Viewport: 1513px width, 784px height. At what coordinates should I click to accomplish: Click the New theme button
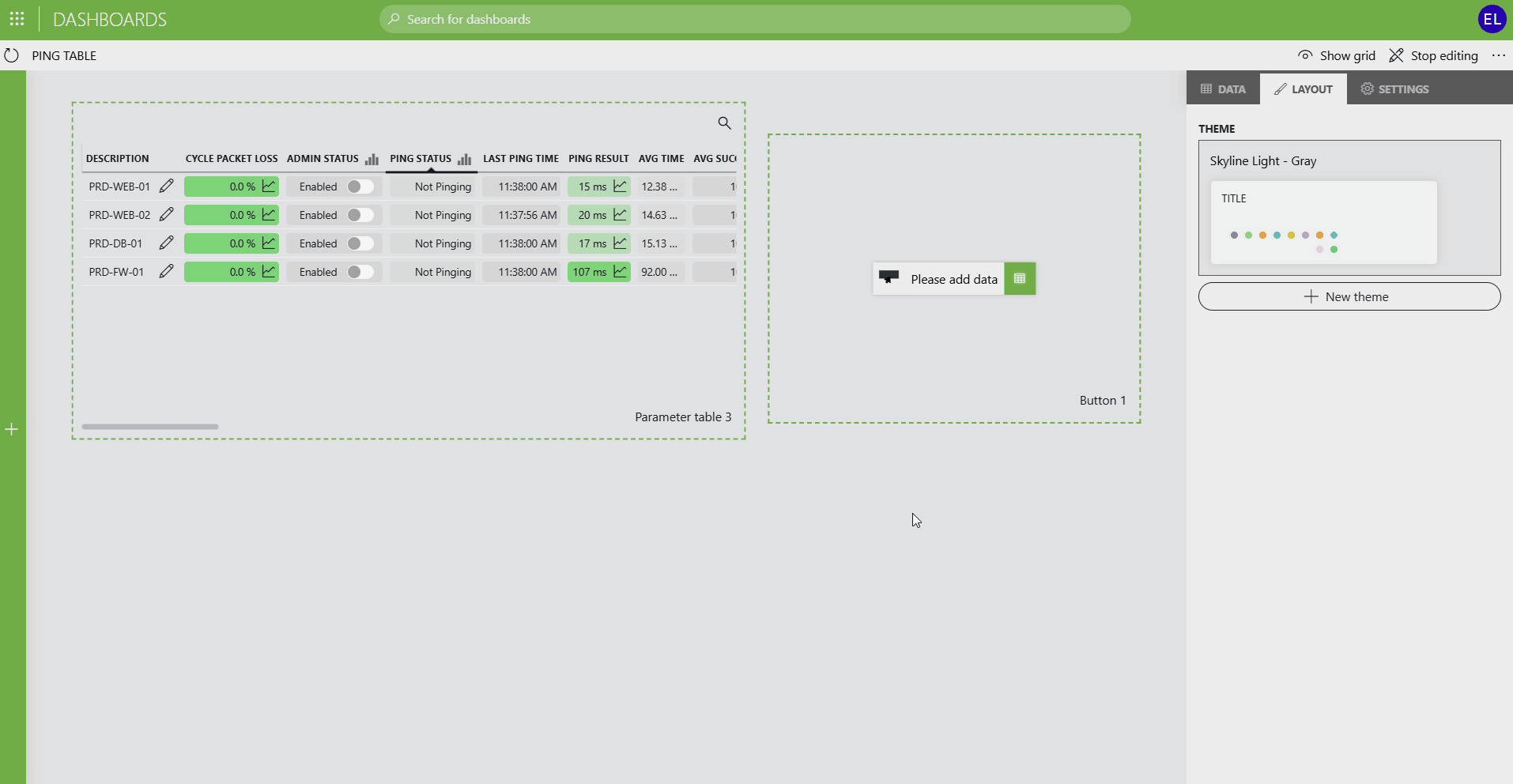click(x=1349, y=296)
